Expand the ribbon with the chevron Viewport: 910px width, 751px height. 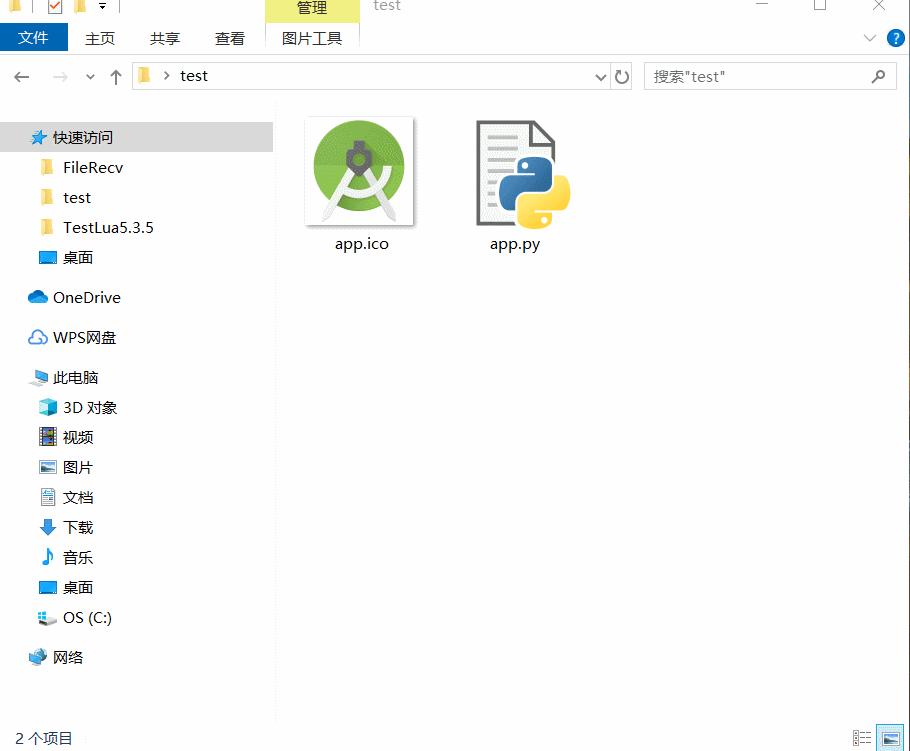[869, 38]
